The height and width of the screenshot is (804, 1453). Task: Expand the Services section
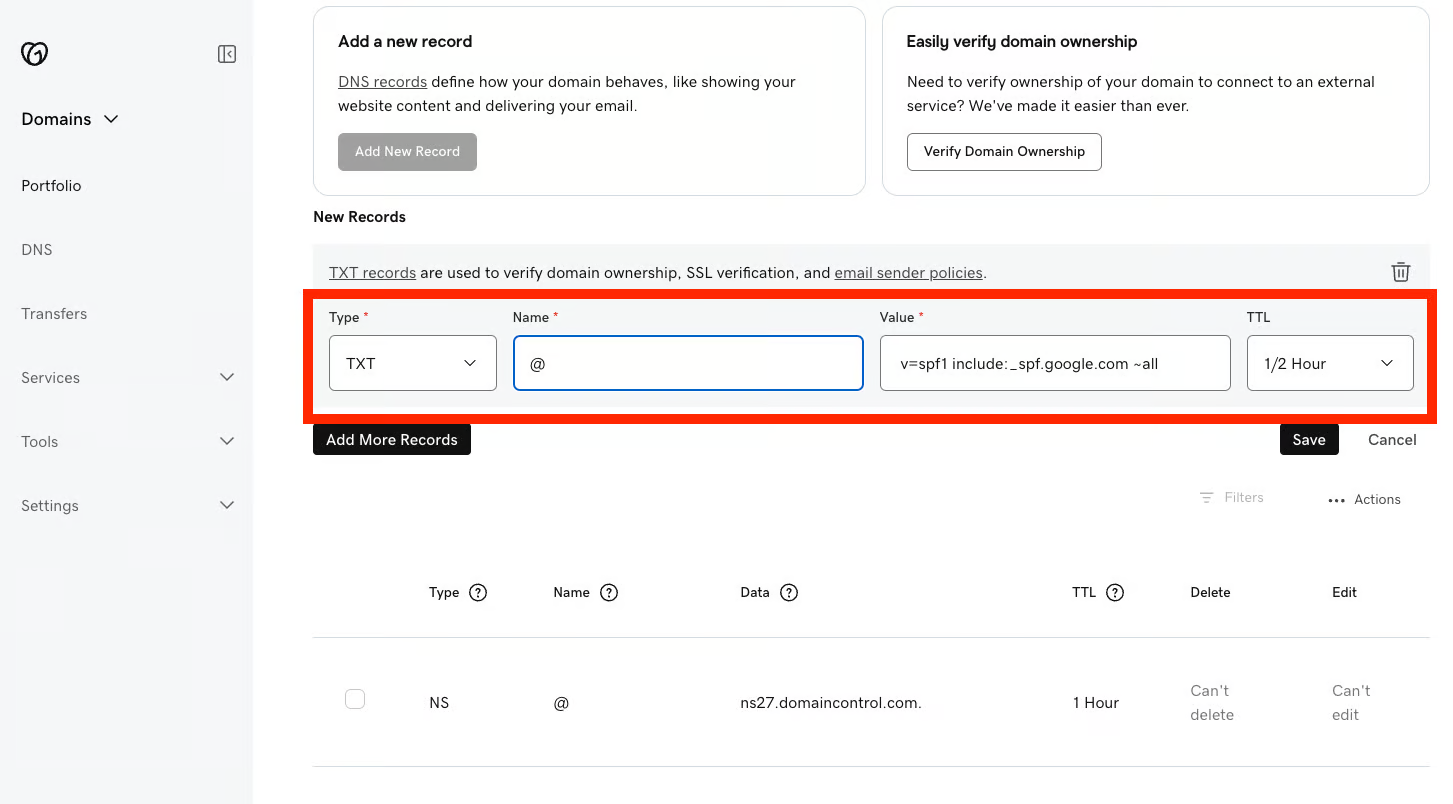tap(125, 378)
